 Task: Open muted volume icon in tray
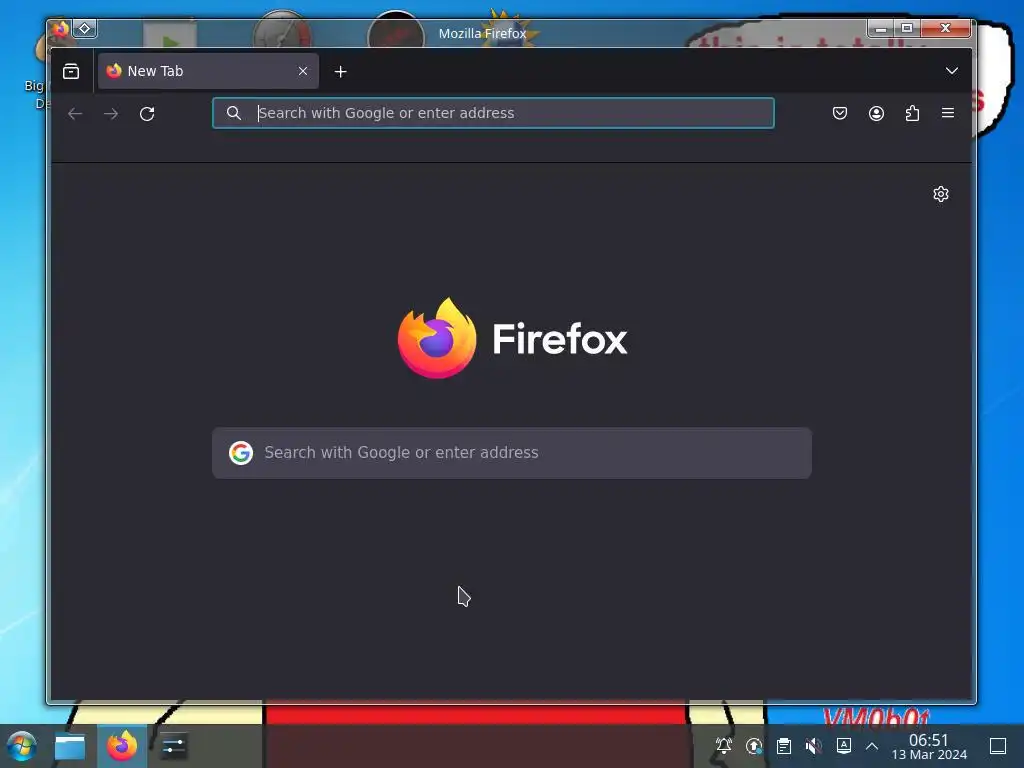pyautogui.click(x=814, y=746)
